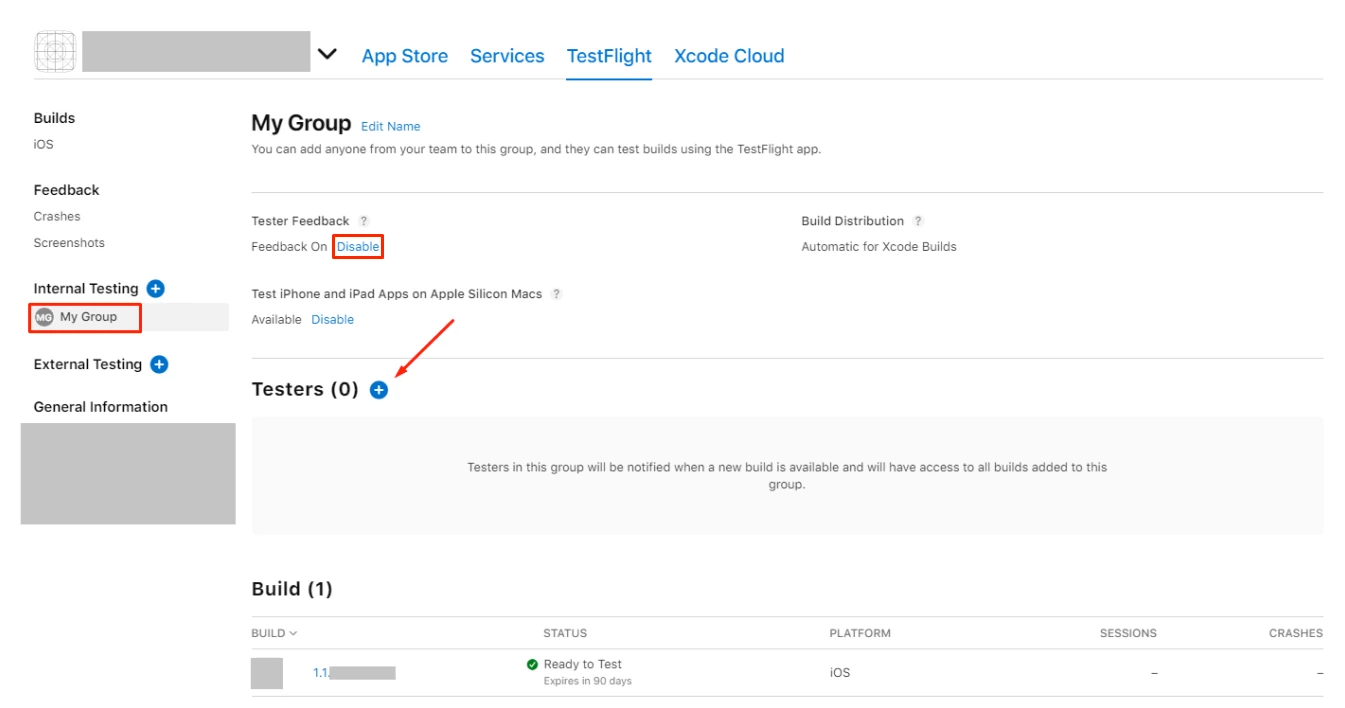Open Screenshots feedback in sidebar
The width and height of the screenshot is (1345, 708).
tap(69, 243)
